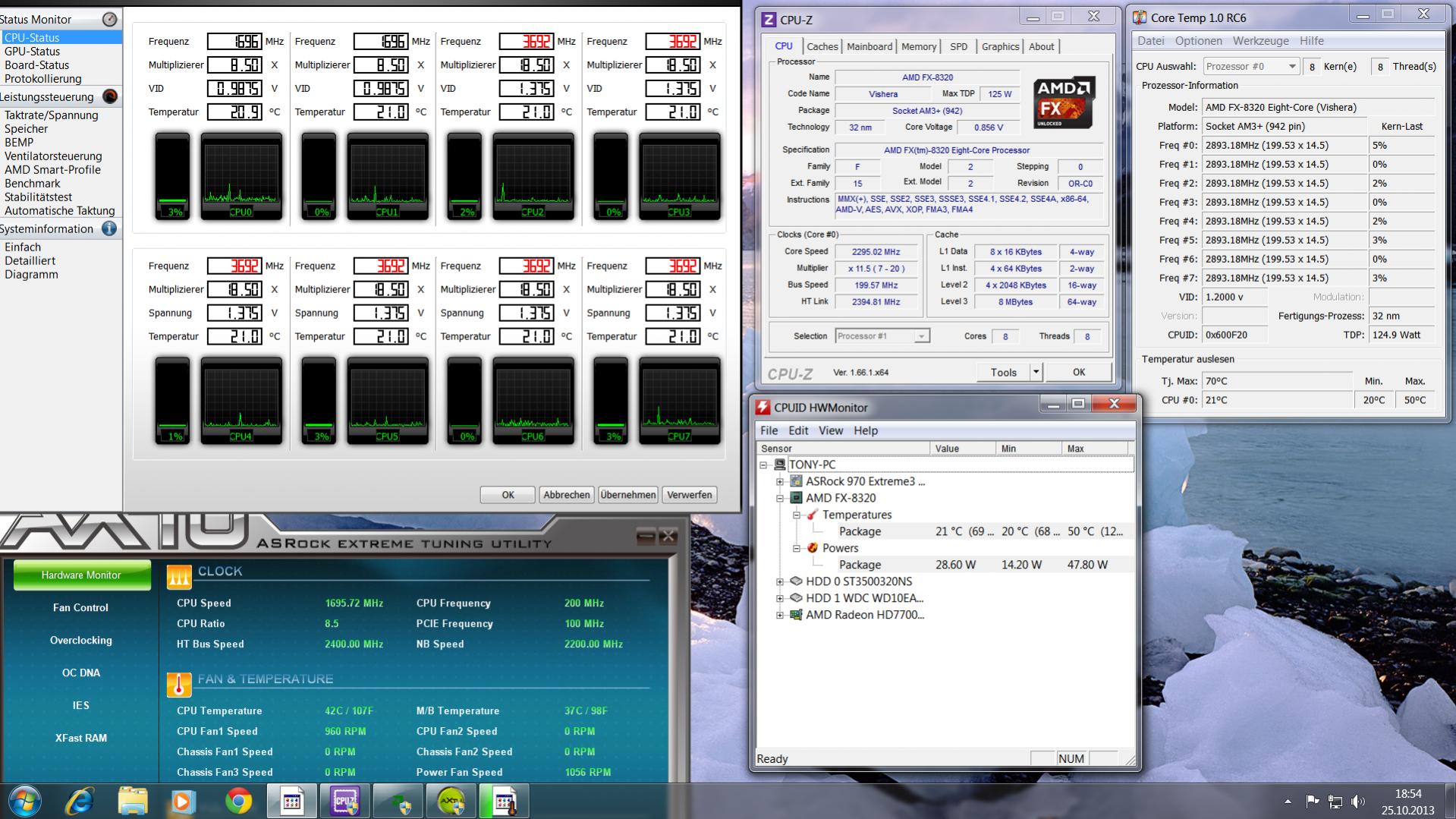Screen dimensions: 1456x819
Task: Click the Temperatures thermometer icon in HWMonitor
Action: (x=812, y=515)
